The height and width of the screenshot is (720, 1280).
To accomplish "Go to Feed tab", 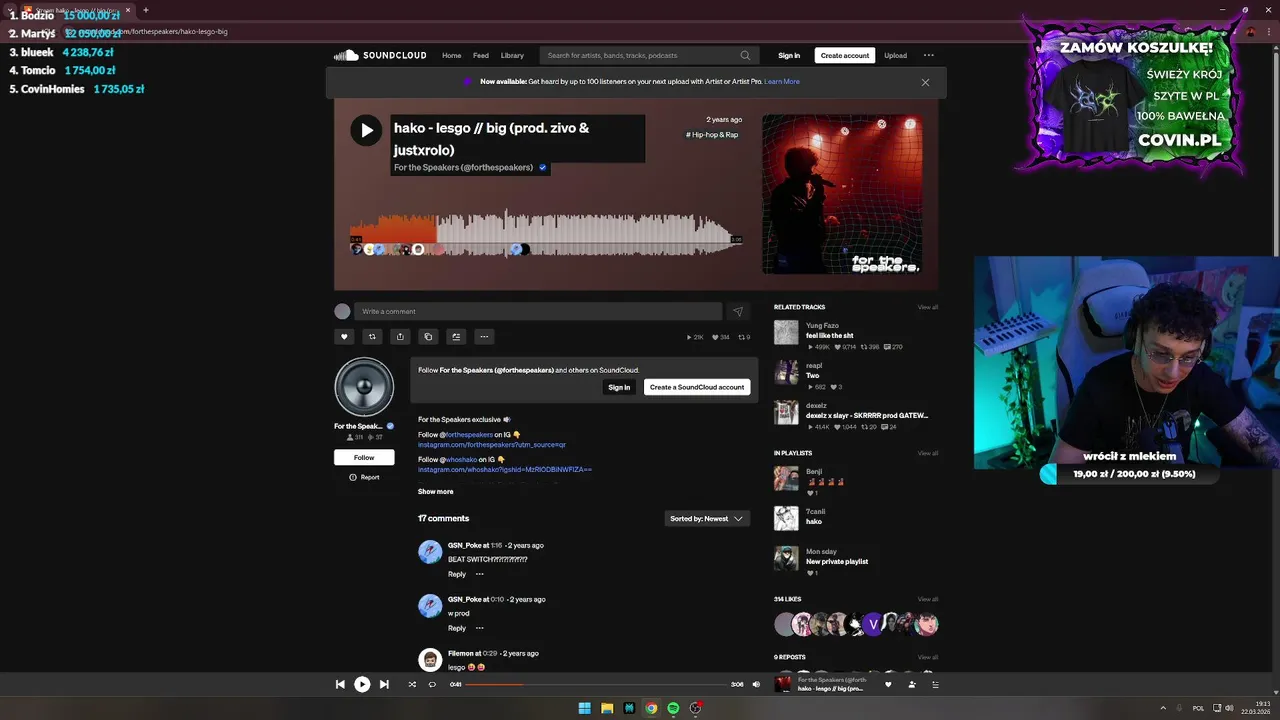I will coord(481,55).
